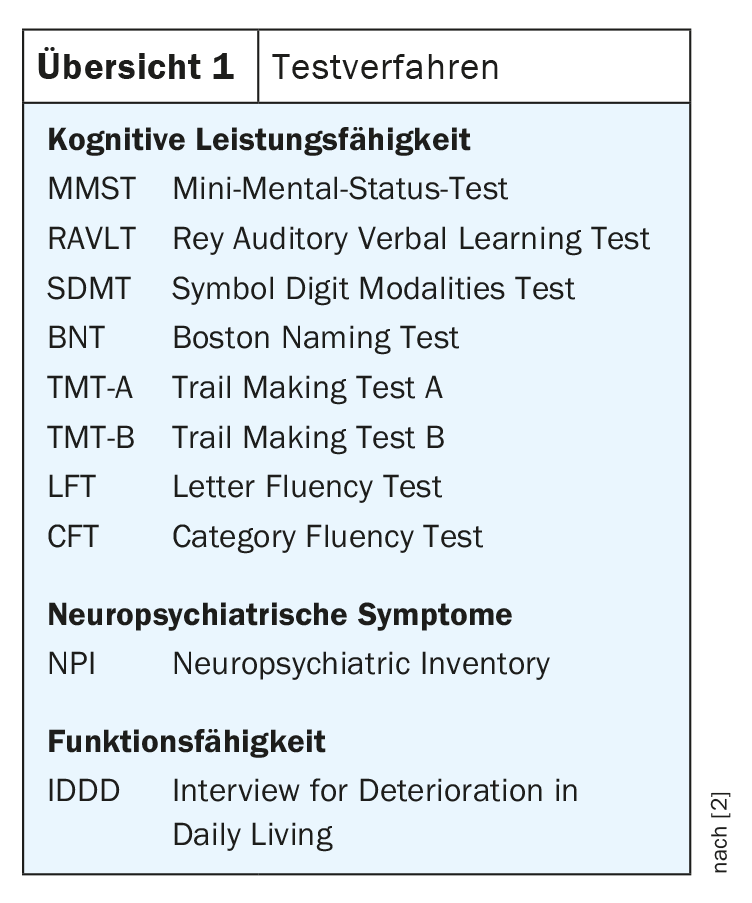Select 'Mini-Mental-Status-Test' text
Screen dimensions: 752x903
pyautogui.click(x=340, y=189)
